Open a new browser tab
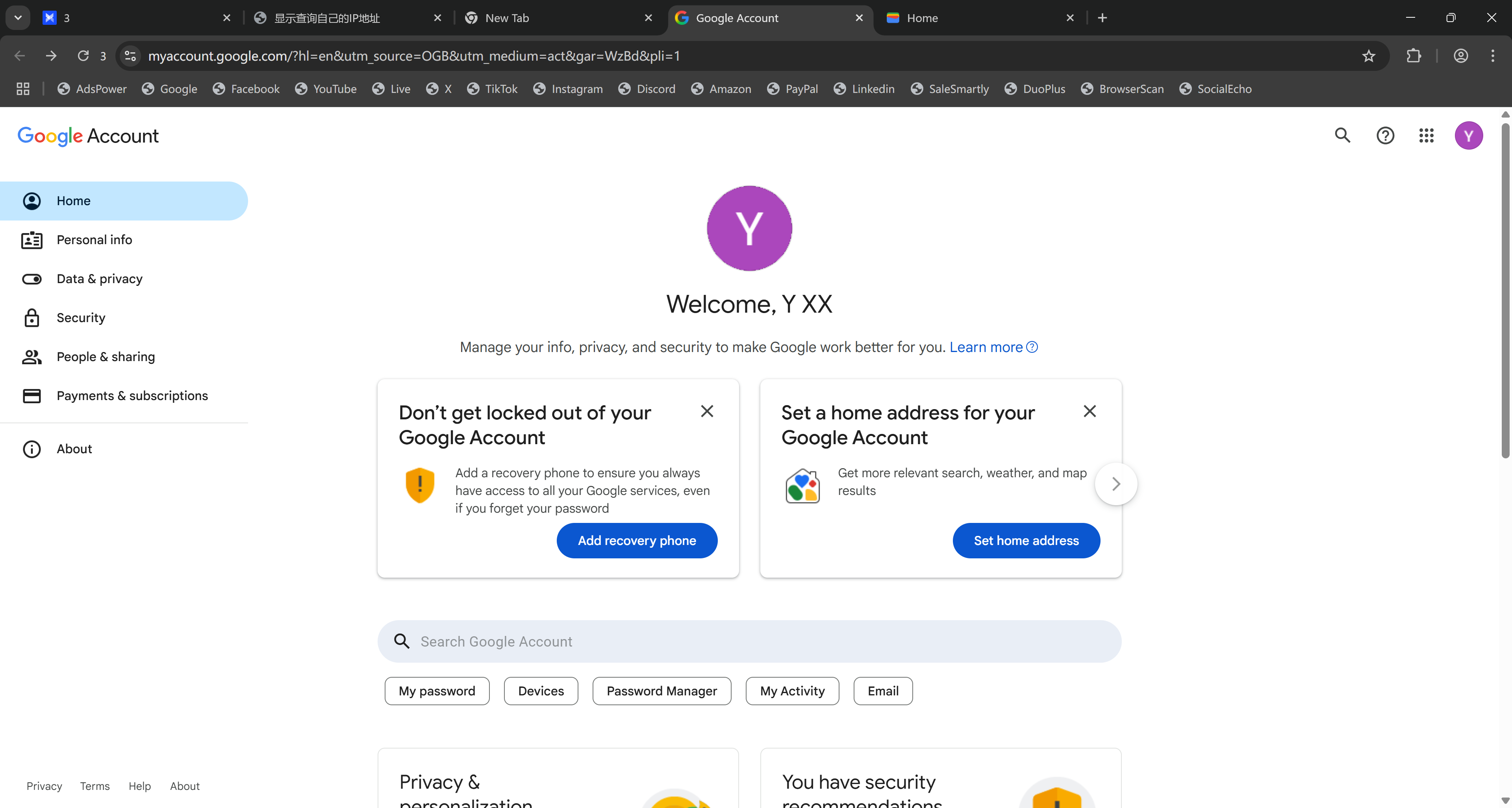Viewport: 1512px width, 808px height. point(1102,18)
